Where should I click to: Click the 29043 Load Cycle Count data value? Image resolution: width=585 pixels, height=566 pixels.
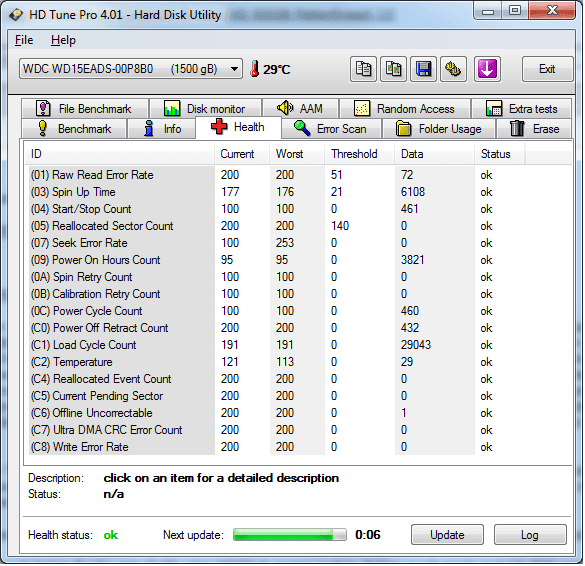coord(416,345)
